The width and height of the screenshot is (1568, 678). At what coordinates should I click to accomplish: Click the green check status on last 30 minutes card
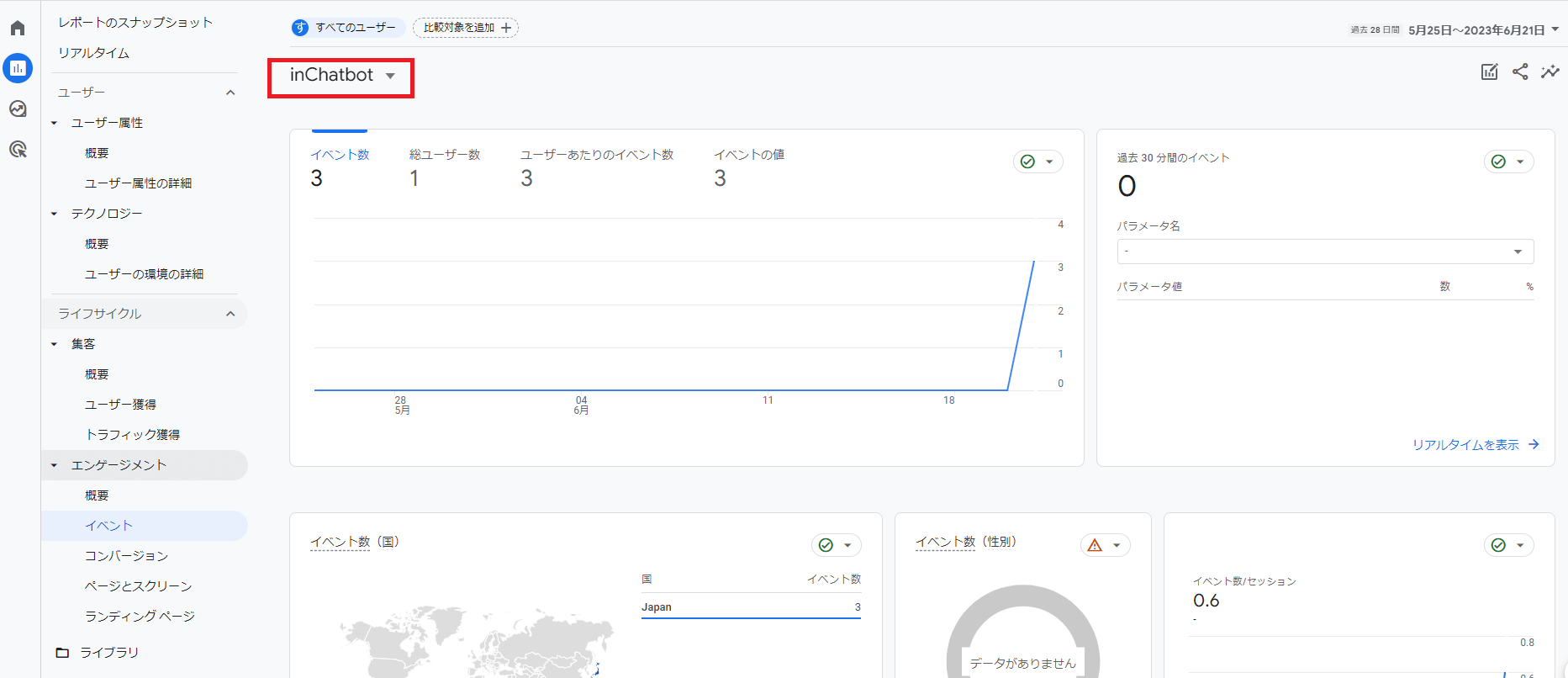[1498, 162]
